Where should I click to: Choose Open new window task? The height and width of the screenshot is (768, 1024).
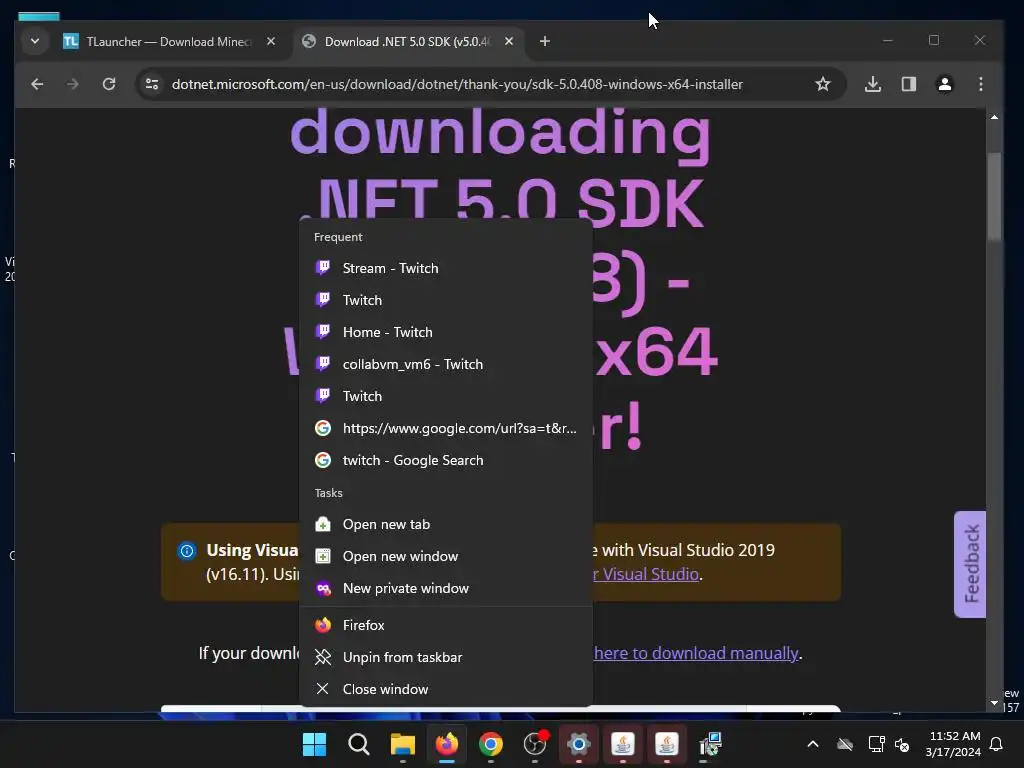(445, 556)
